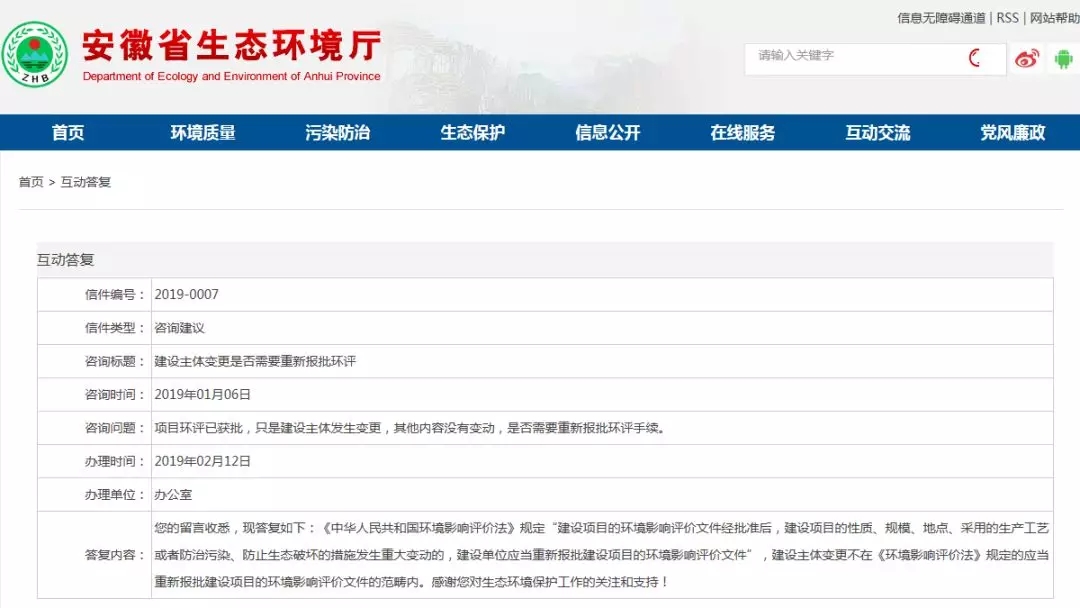Open the 网站帮助 link at top right

point(1055,18)
